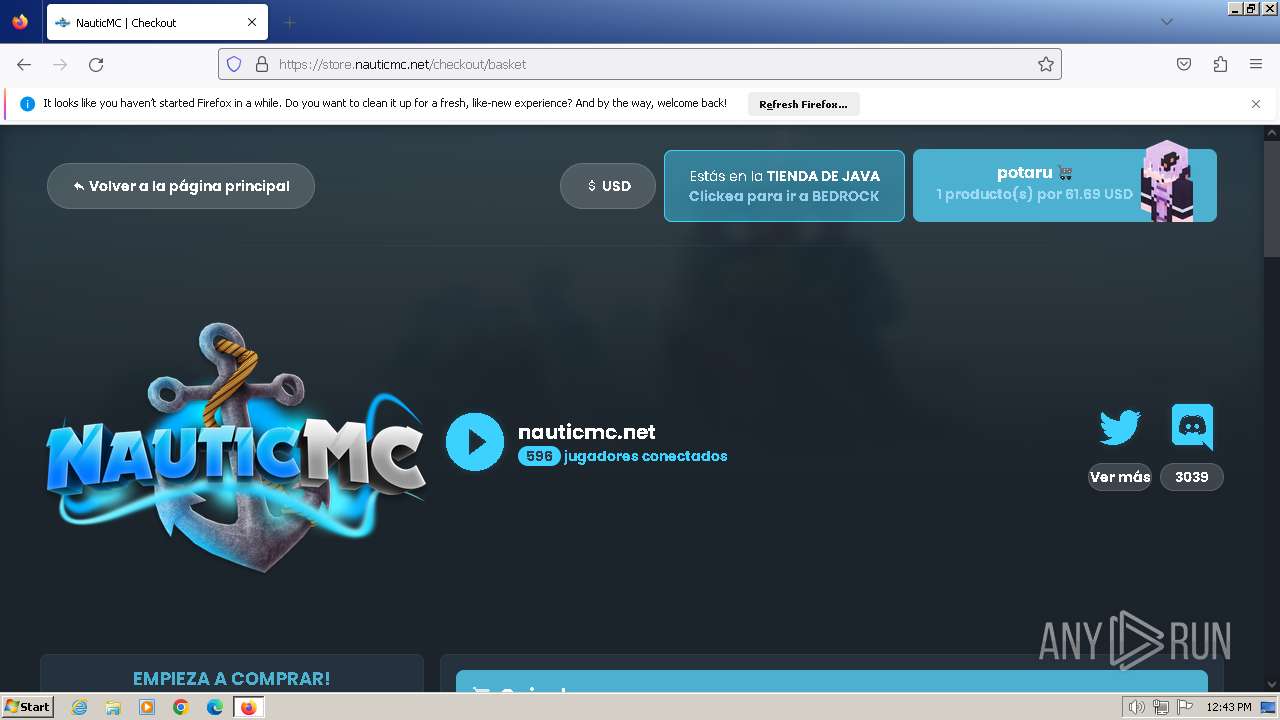Click the Refresh Firefox… button
Screen dimensions: 1280x720
(803, 104)
